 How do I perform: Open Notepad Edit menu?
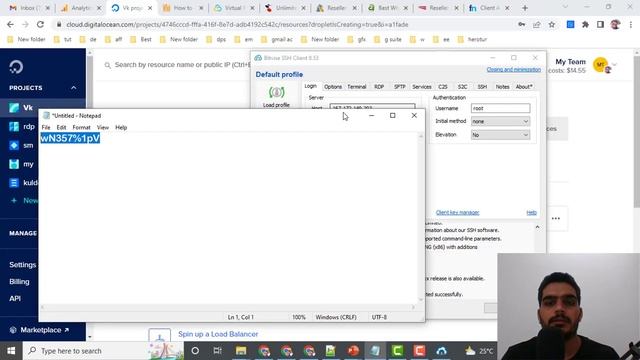click(61, 127)
